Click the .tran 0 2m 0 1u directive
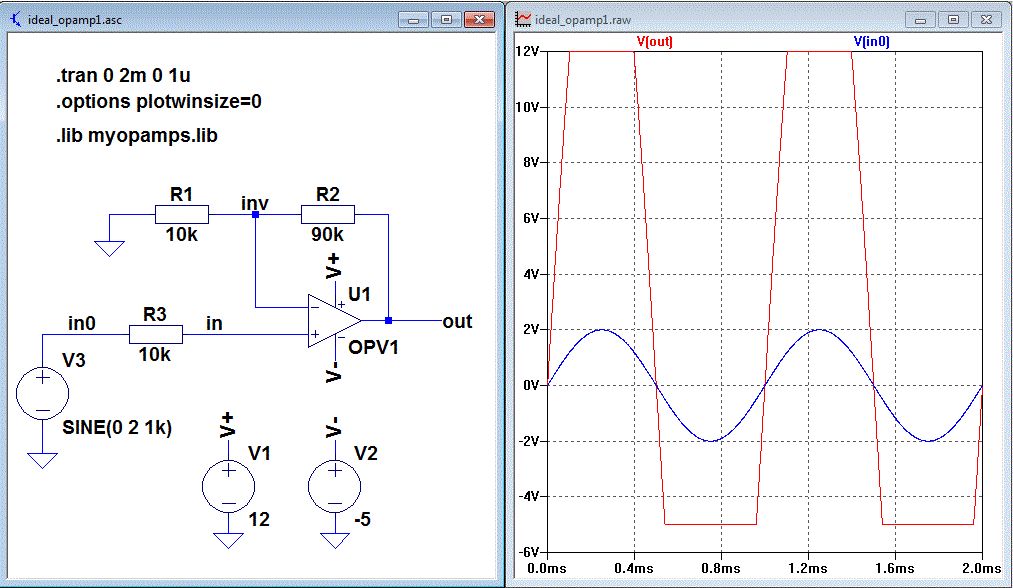The width and height of the screenshot is (1013, 588). pyautogui.click(x=123, y=76)
